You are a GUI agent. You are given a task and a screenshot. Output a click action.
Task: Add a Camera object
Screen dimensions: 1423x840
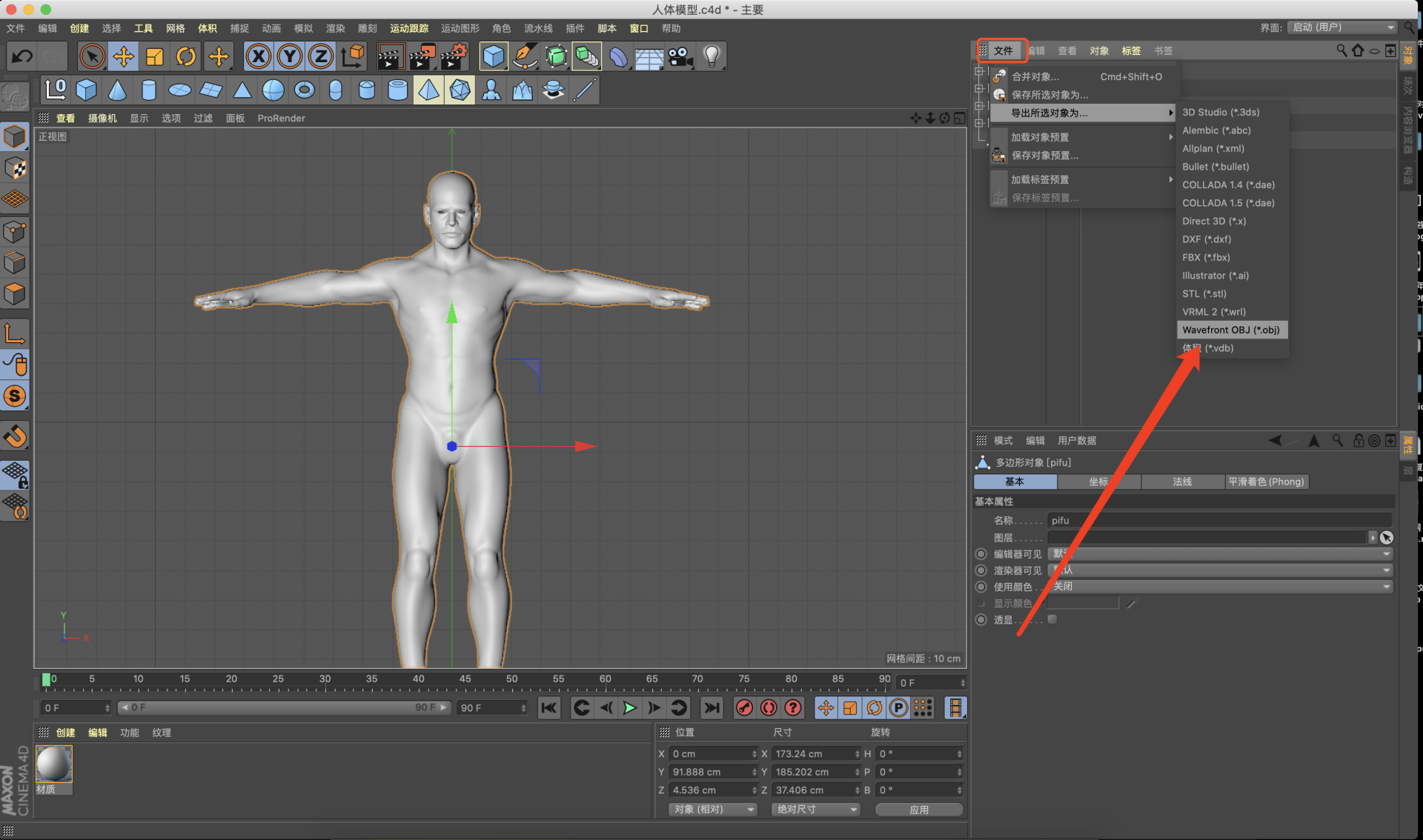coord(680,56)
